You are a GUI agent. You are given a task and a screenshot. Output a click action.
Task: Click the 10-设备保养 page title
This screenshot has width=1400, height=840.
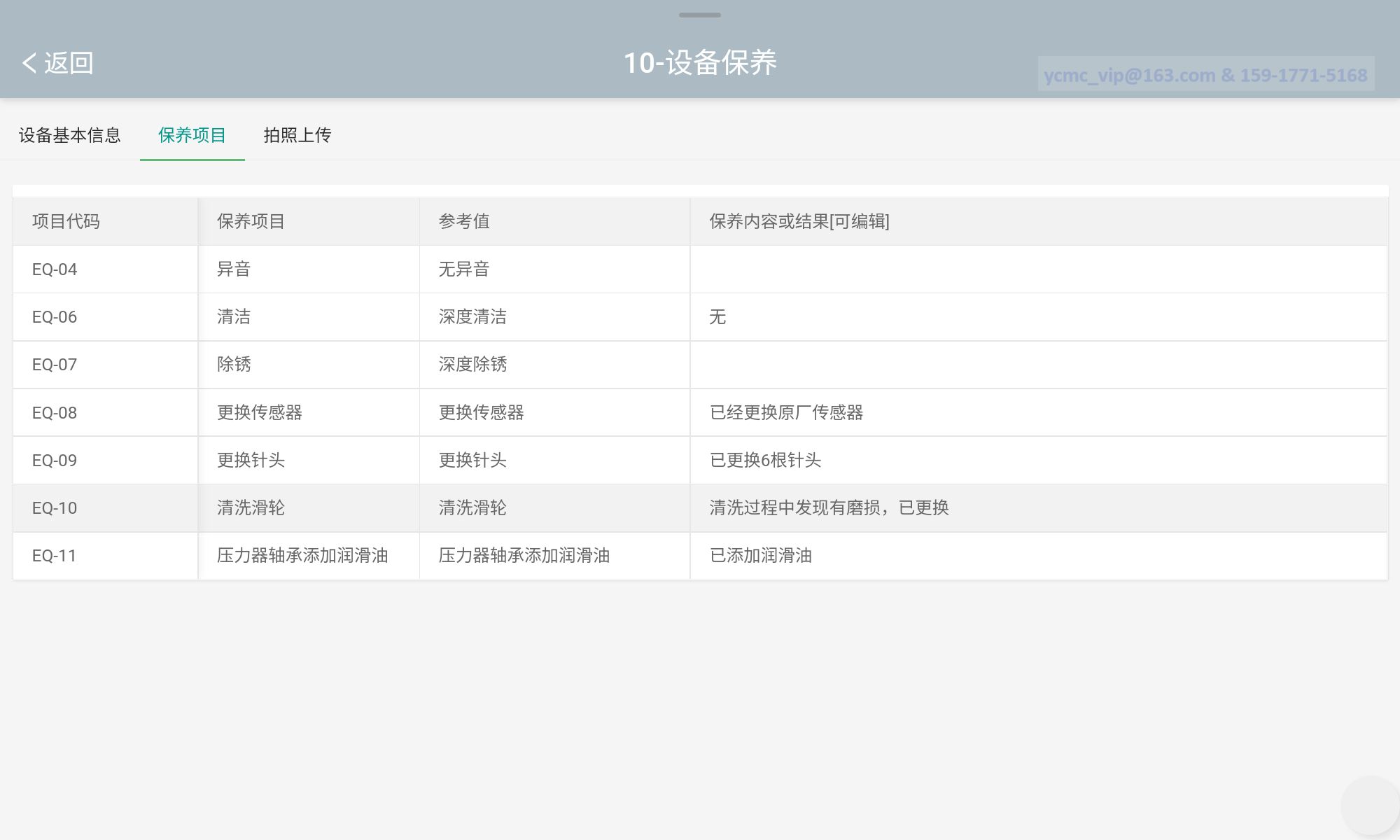tap(699, 63)
